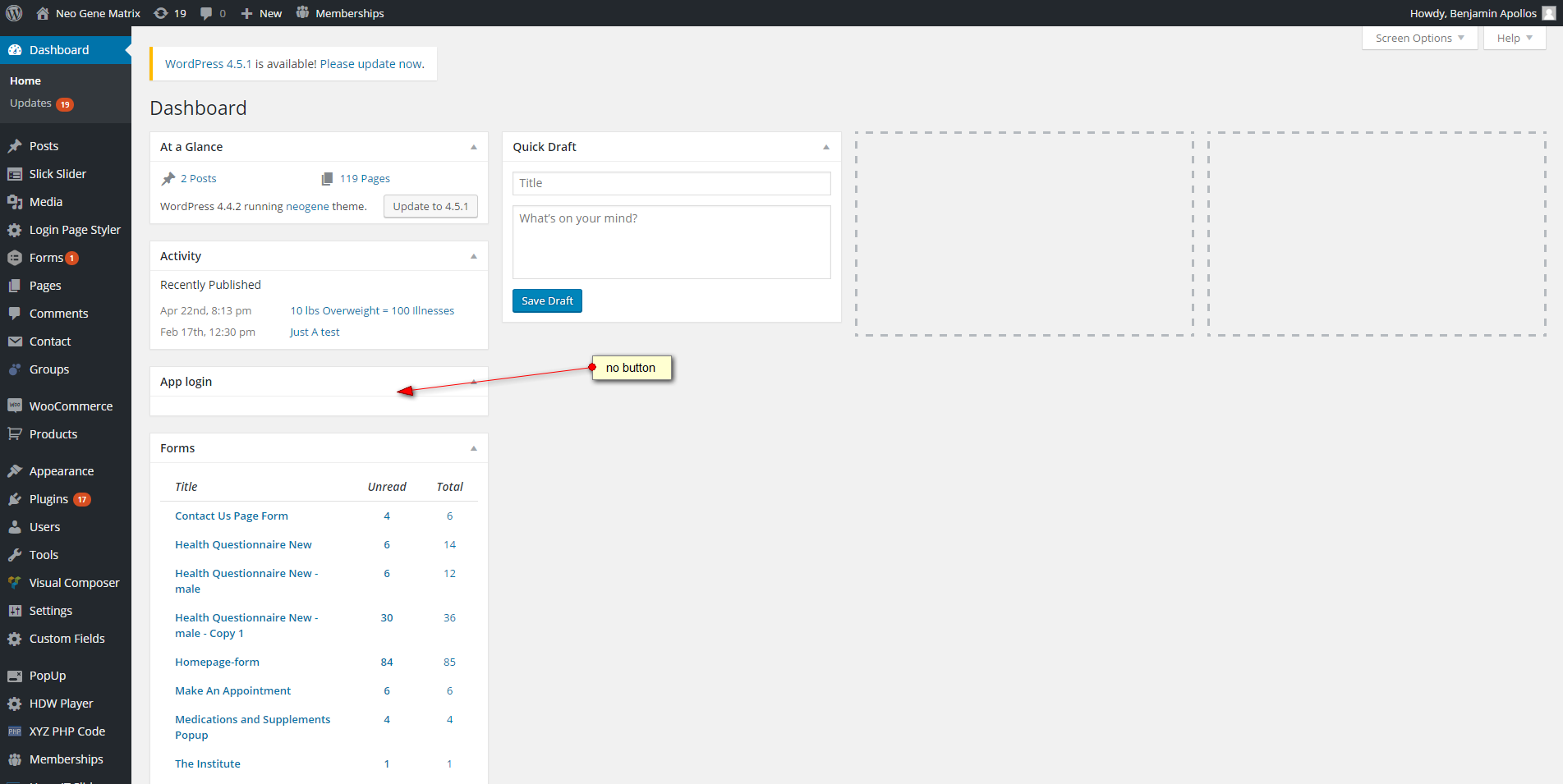Click the Posts pushpin icon in sidebar
Image resolution: width=1563 pixels, height=784 pixels.
click(x=15, y=146)
